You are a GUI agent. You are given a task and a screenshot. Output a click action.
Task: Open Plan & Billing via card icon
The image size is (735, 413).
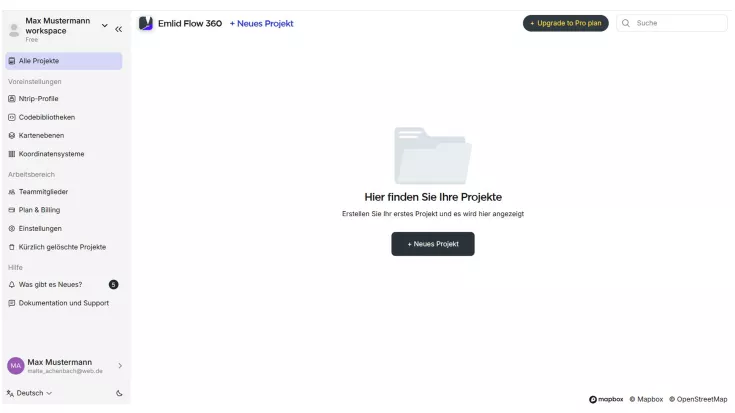tap(12, 210)
